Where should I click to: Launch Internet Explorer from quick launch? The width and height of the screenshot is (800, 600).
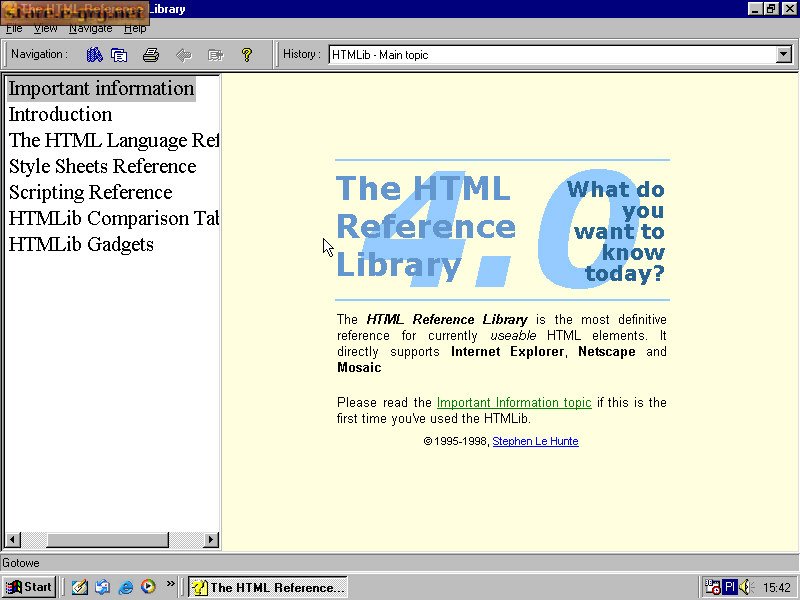126,587
